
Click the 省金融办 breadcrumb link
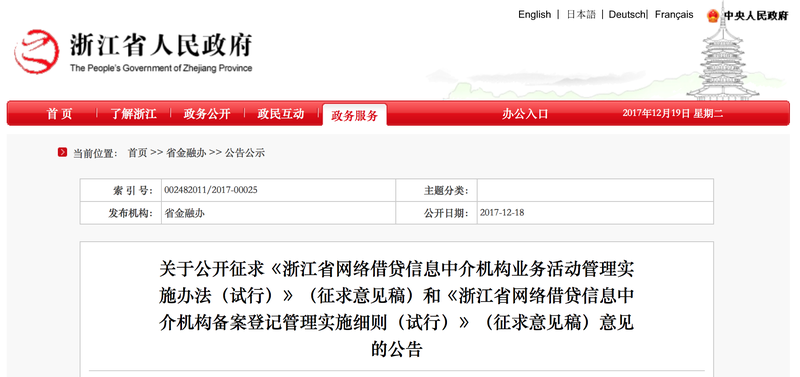pos(186,153)
